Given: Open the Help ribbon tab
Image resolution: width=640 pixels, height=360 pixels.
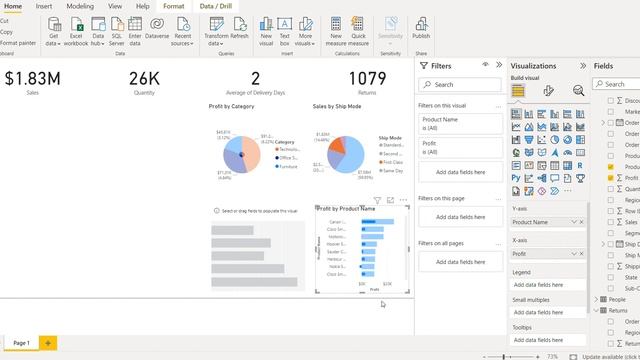Looking at the screenshot, I should click(x=142, y=6).
